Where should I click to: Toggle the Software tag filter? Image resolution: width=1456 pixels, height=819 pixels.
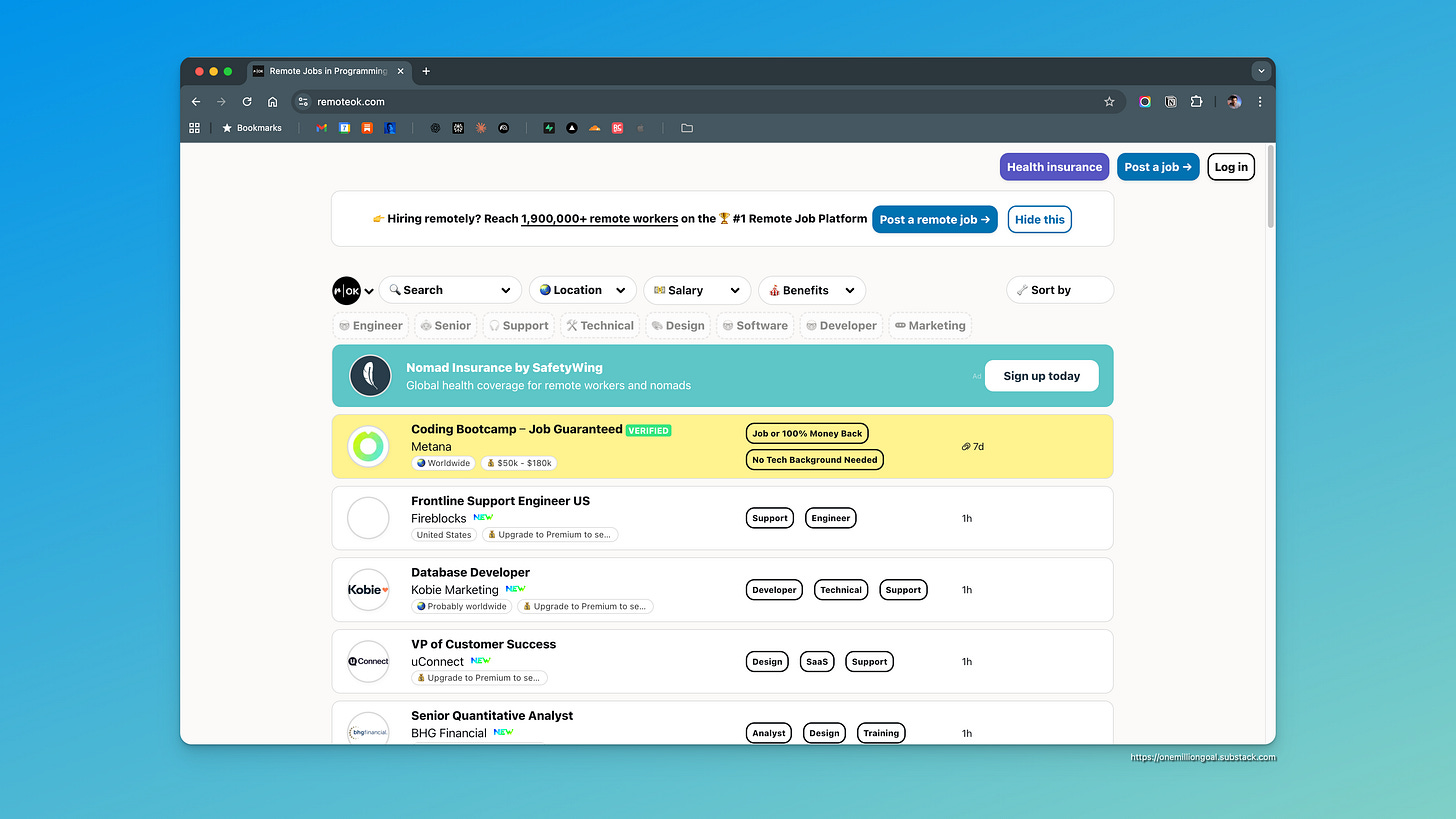click(755, 326)
